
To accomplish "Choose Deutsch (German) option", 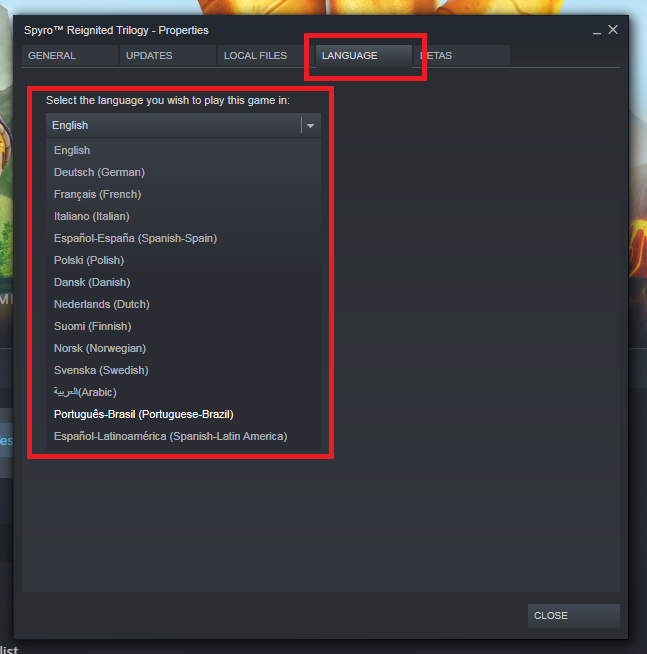I will pos(183,172).
